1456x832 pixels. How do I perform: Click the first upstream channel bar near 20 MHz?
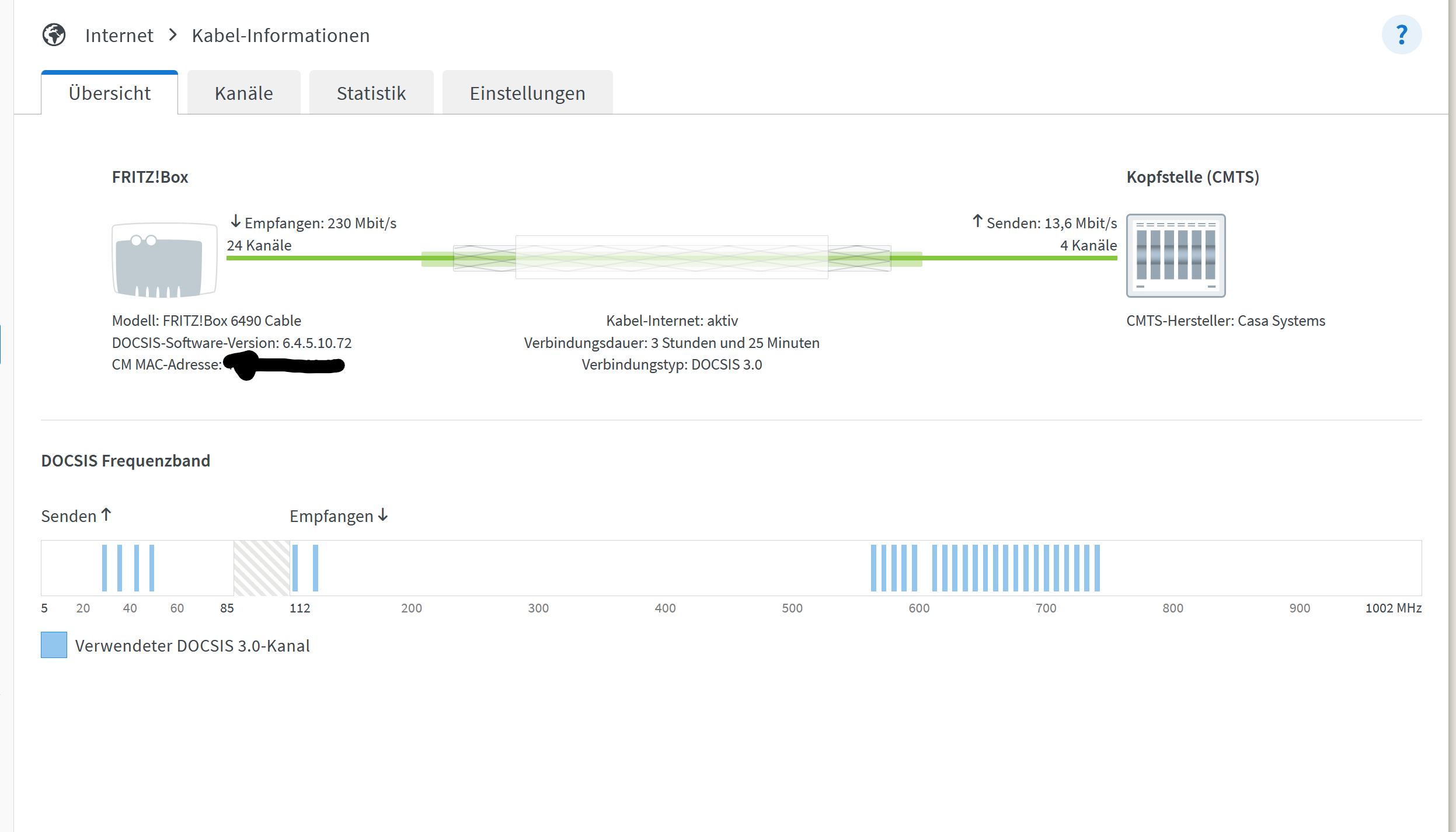105,568
